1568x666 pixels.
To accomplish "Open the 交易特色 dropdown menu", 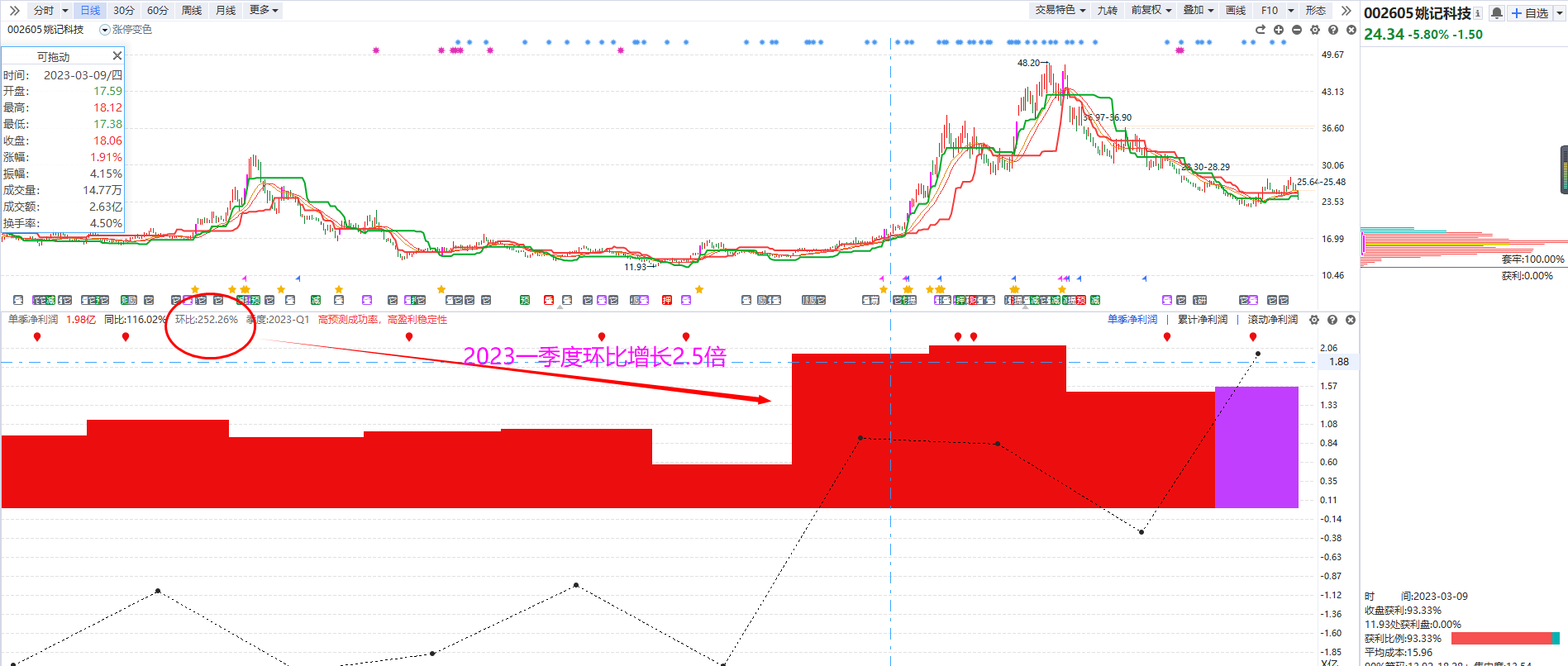I will point(1060,10).
